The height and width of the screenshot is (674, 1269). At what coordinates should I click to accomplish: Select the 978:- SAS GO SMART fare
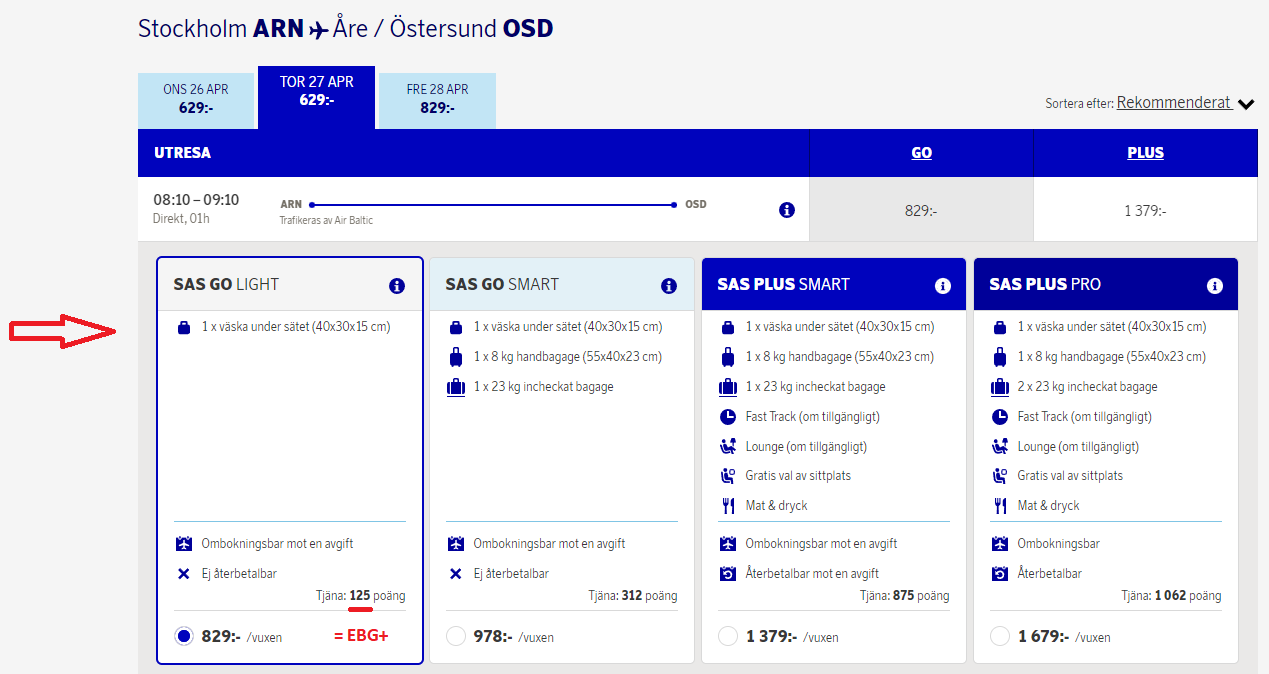pyautogui.click(x=456, y=637)
